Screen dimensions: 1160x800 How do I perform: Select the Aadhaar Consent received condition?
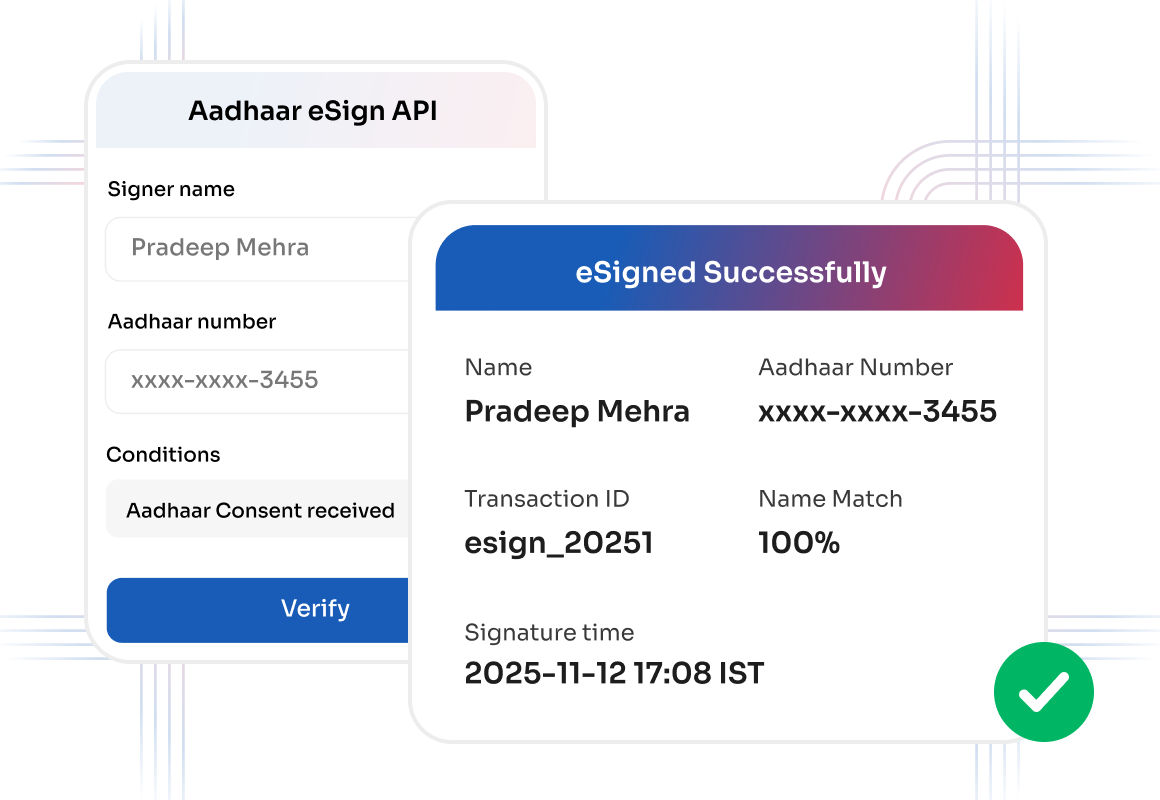257,509
